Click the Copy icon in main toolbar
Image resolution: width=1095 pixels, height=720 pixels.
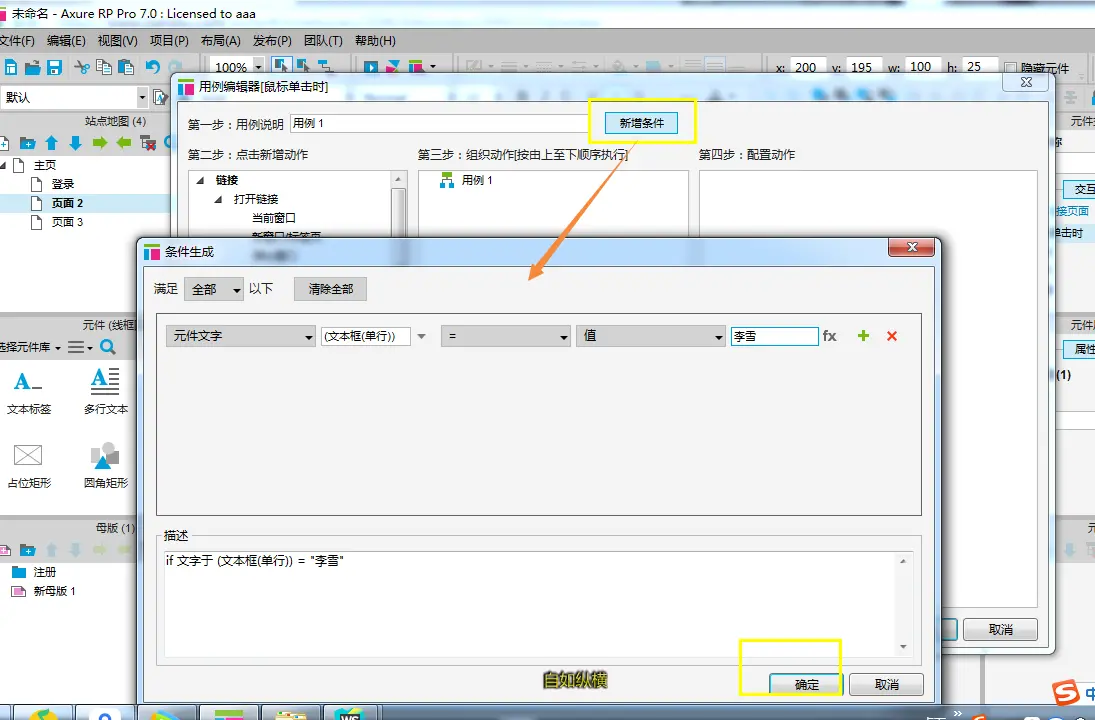[x=103, y=67]
